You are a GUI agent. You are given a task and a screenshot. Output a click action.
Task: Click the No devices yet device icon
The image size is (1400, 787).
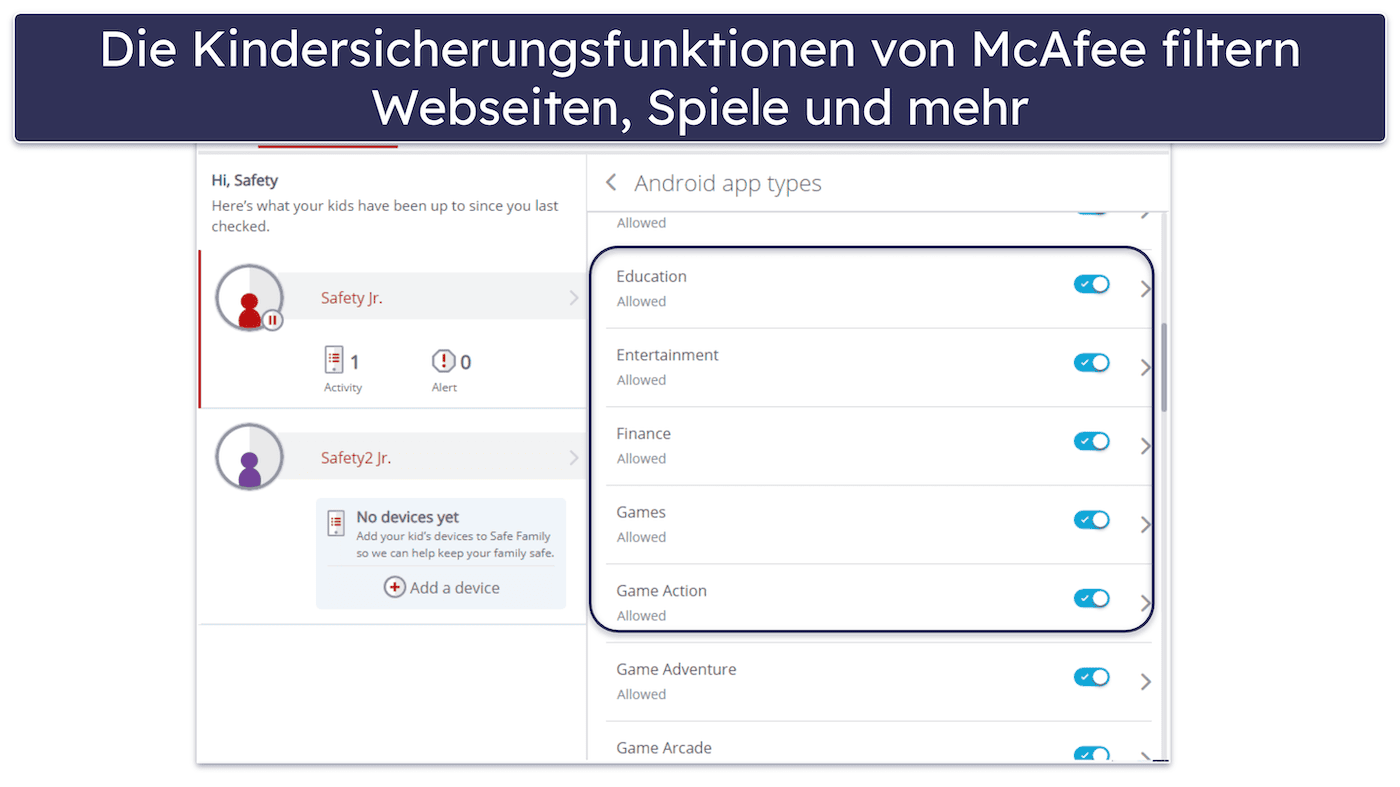pyautogui.click(x=336, y=522)
